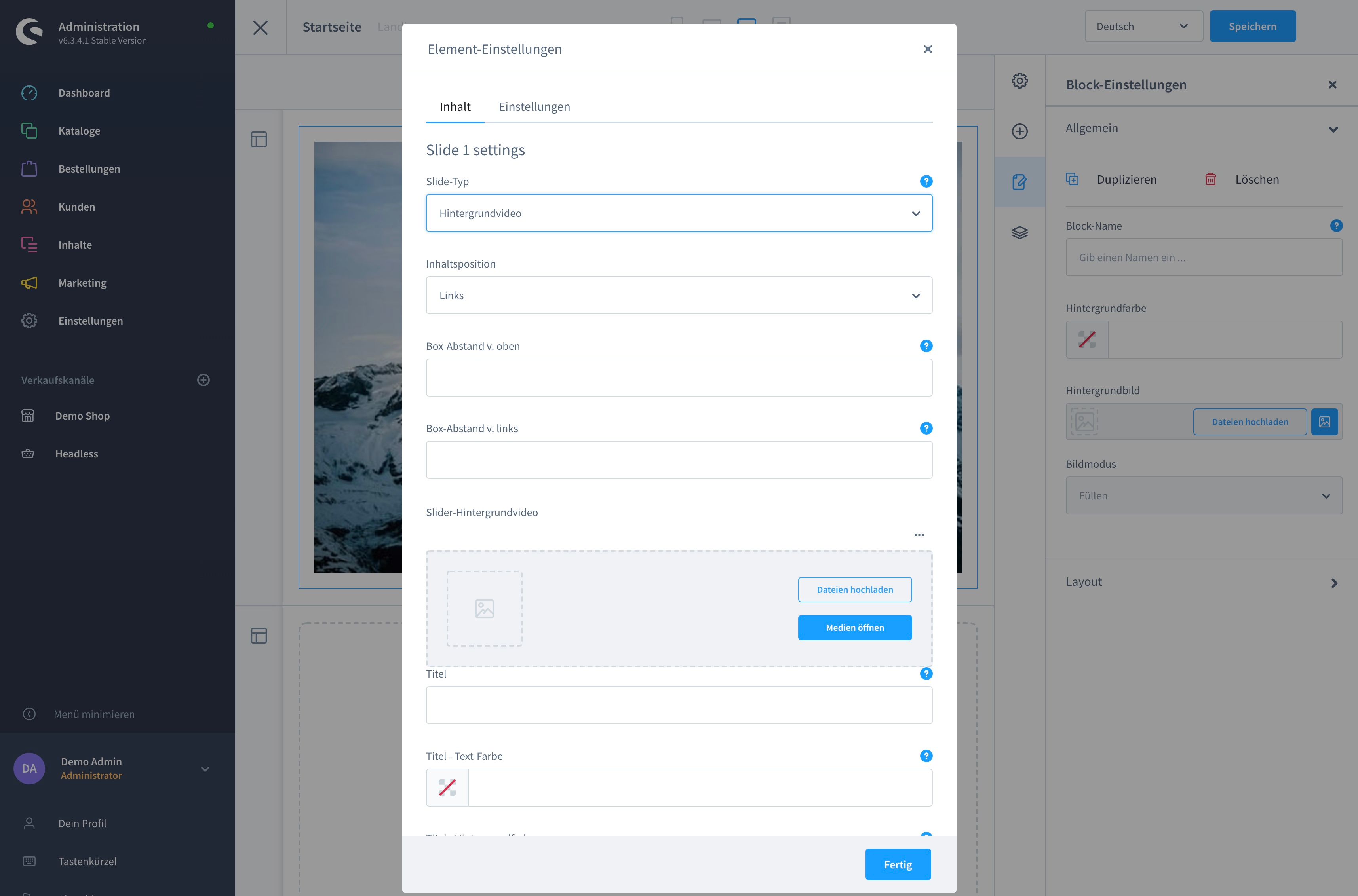The height and width of the screenshot is (896, 1358).
Task: Open Kataloge in the sidebar
Action: click(80, 131)
